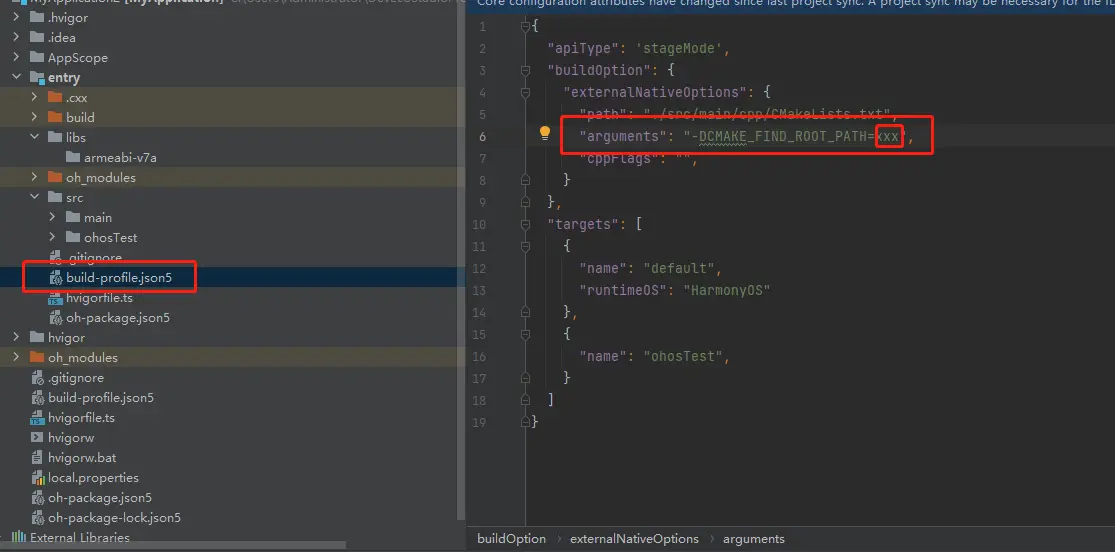Select External Libraries node

pyautogui.click(x=80, y=537)
